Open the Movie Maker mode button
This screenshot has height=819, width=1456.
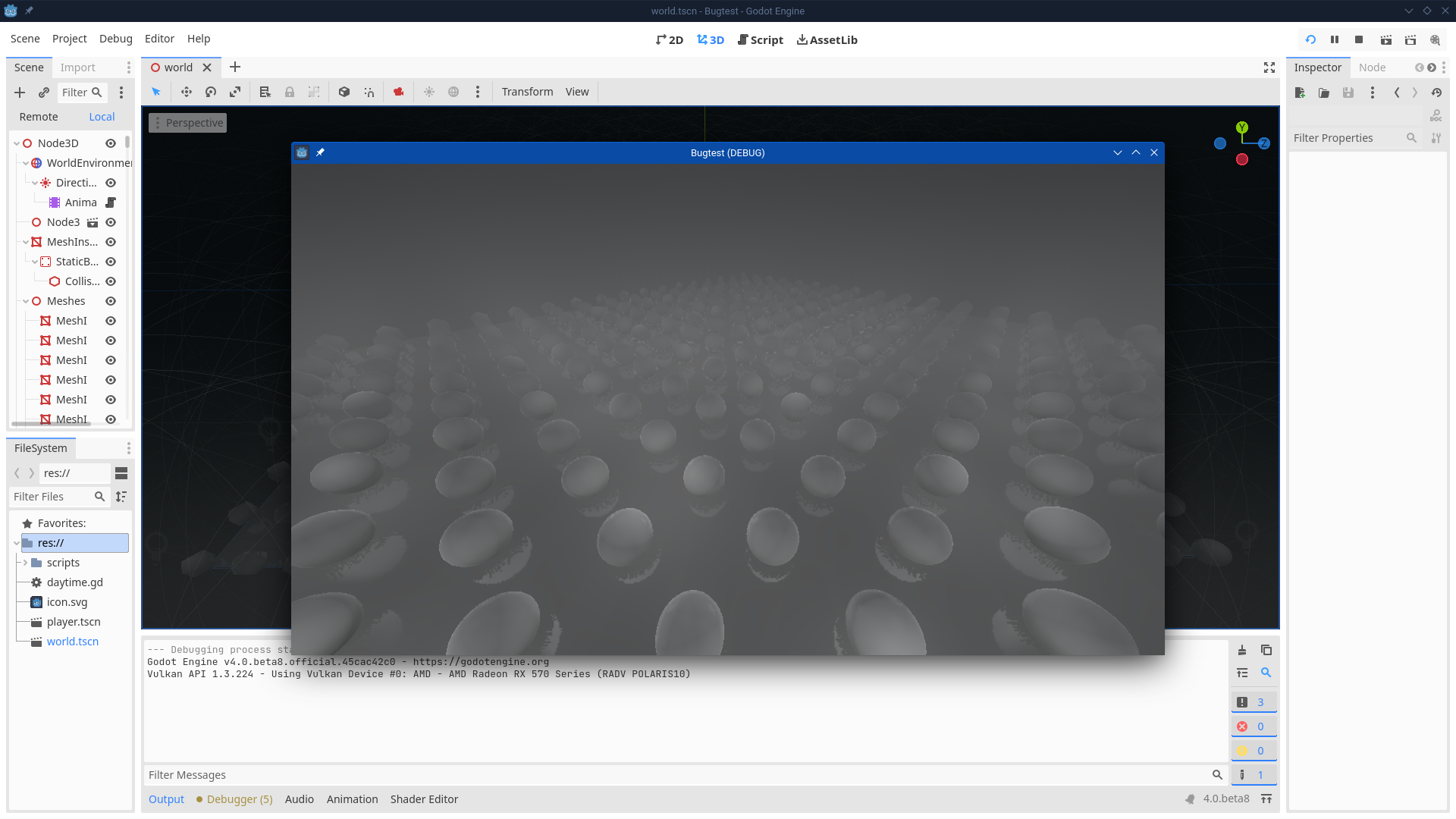click(1435, 39)
